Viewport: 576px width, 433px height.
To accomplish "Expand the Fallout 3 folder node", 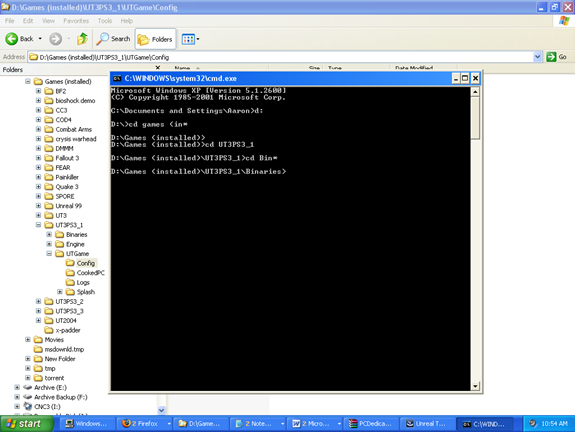I will (38, 158).
